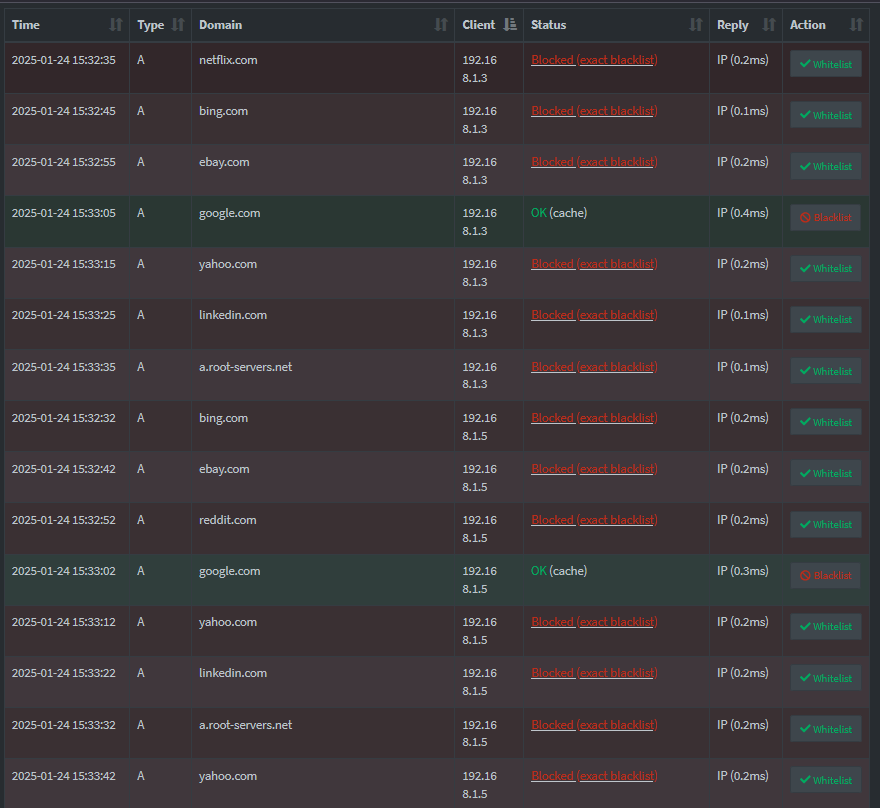Viewport: 880px width, 808px height.
Task: Whitelist ebay.com query at 15:32:55
Action: (826, 166)
